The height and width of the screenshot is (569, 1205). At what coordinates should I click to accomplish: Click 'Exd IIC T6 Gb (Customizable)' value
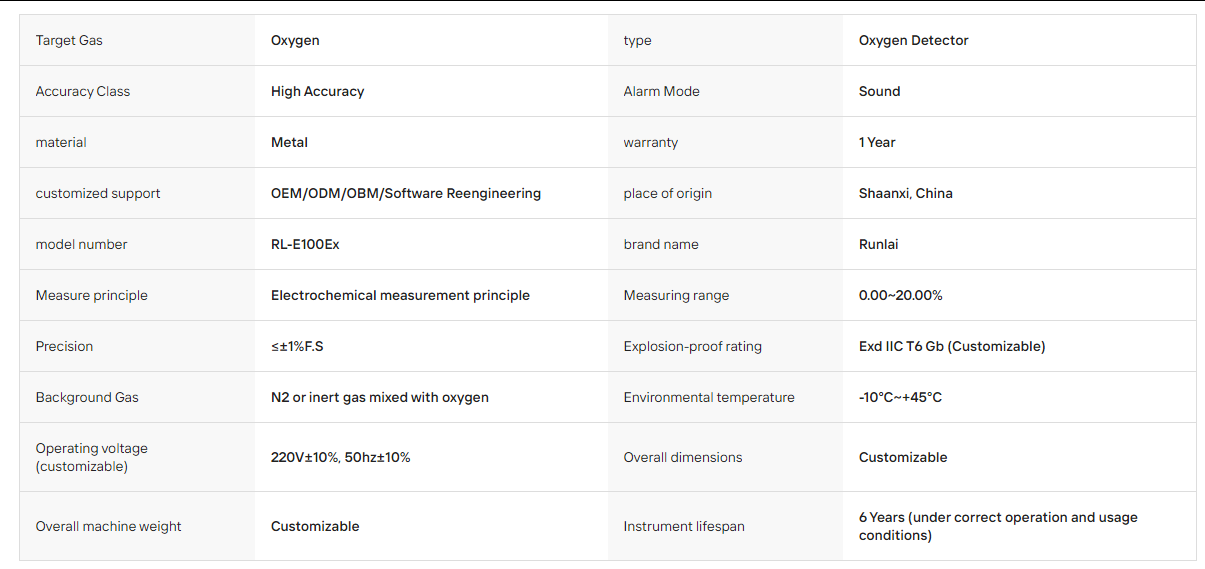[x=952, y=347]
